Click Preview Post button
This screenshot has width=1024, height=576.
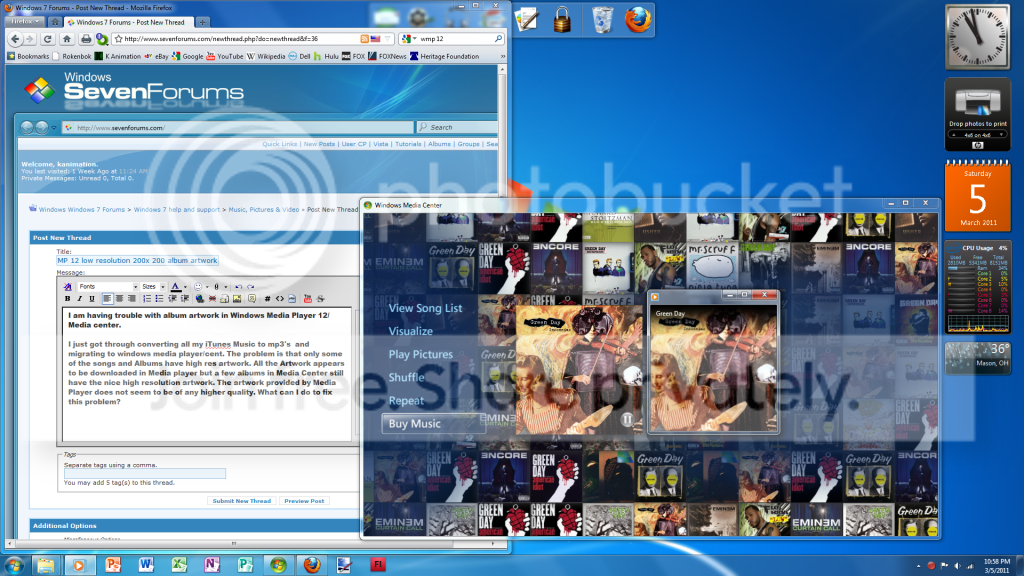pyautogui.click(x=304, y=501)
